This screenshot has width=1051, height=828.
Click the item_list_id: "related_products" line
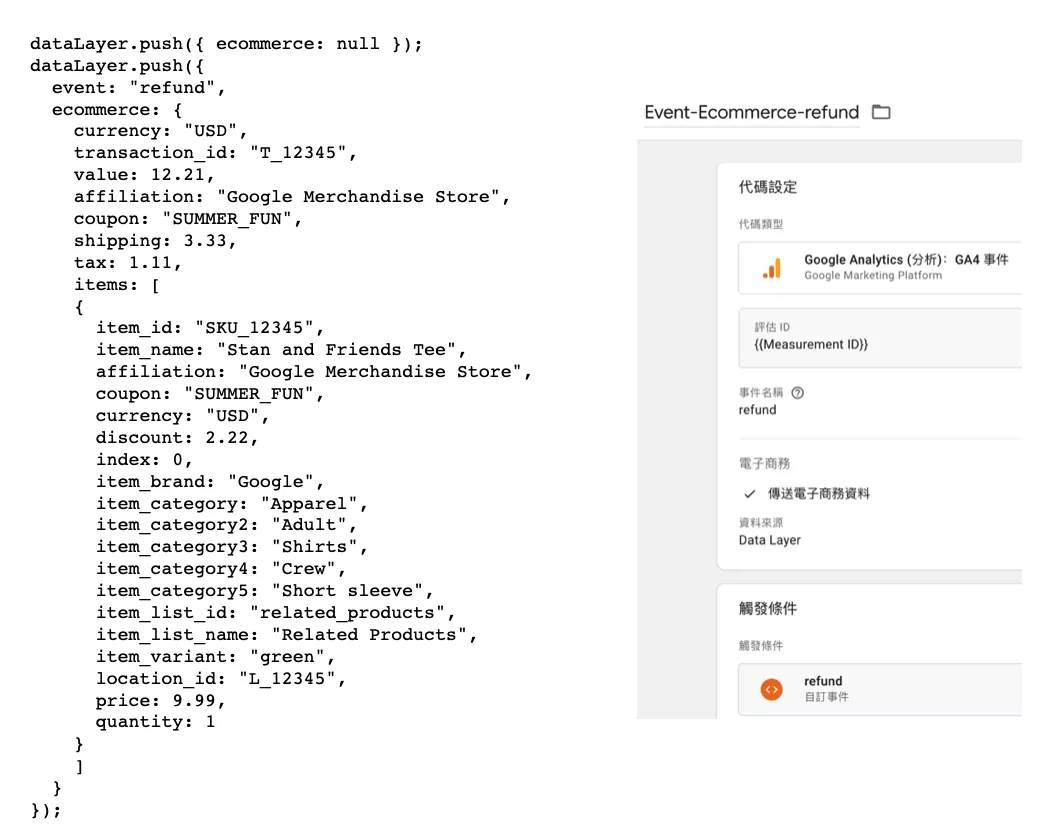tap(275, 613)
